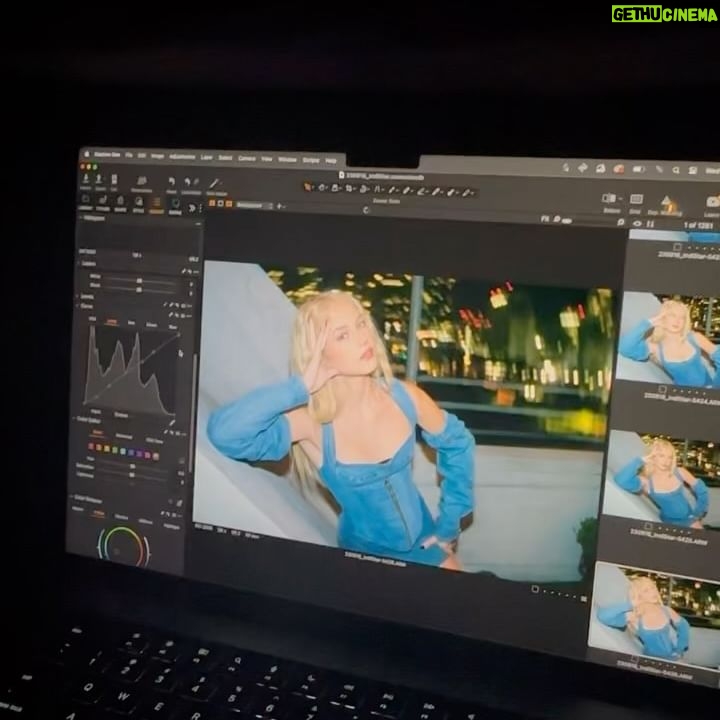Select the red swatch in Color Editor
This screenshot has height=720, width=720.
pos(91,446)
